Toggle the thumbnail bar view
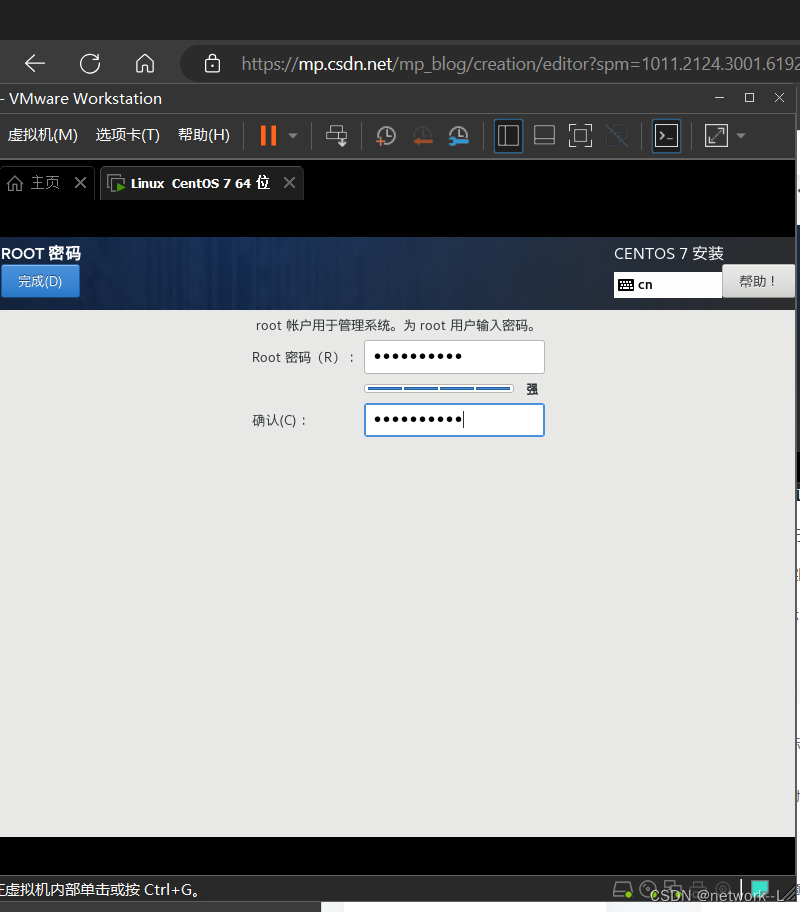This screenshot has width=800, height=912. pos(544,136)
